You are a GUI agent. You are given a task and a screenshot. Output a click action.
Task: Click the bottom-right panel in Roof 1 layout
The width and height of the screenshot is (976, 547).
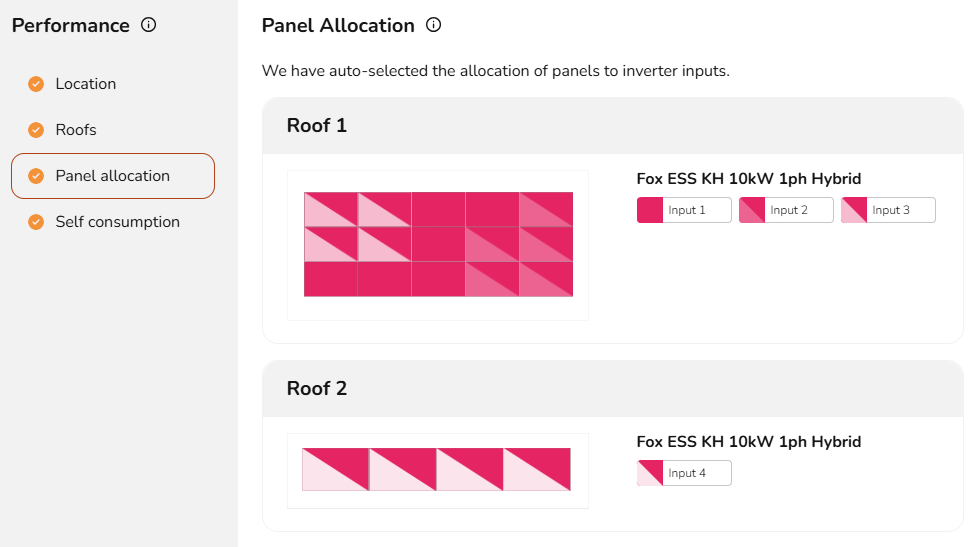pos(546,279)
